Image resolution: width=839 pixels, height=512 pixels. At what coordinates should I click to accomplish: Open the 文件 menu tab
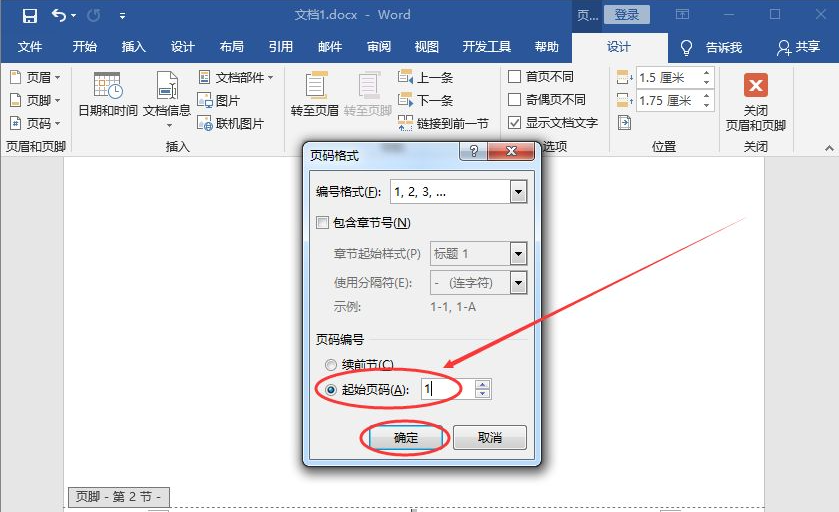pyautogui.click(x=30, y=47)
